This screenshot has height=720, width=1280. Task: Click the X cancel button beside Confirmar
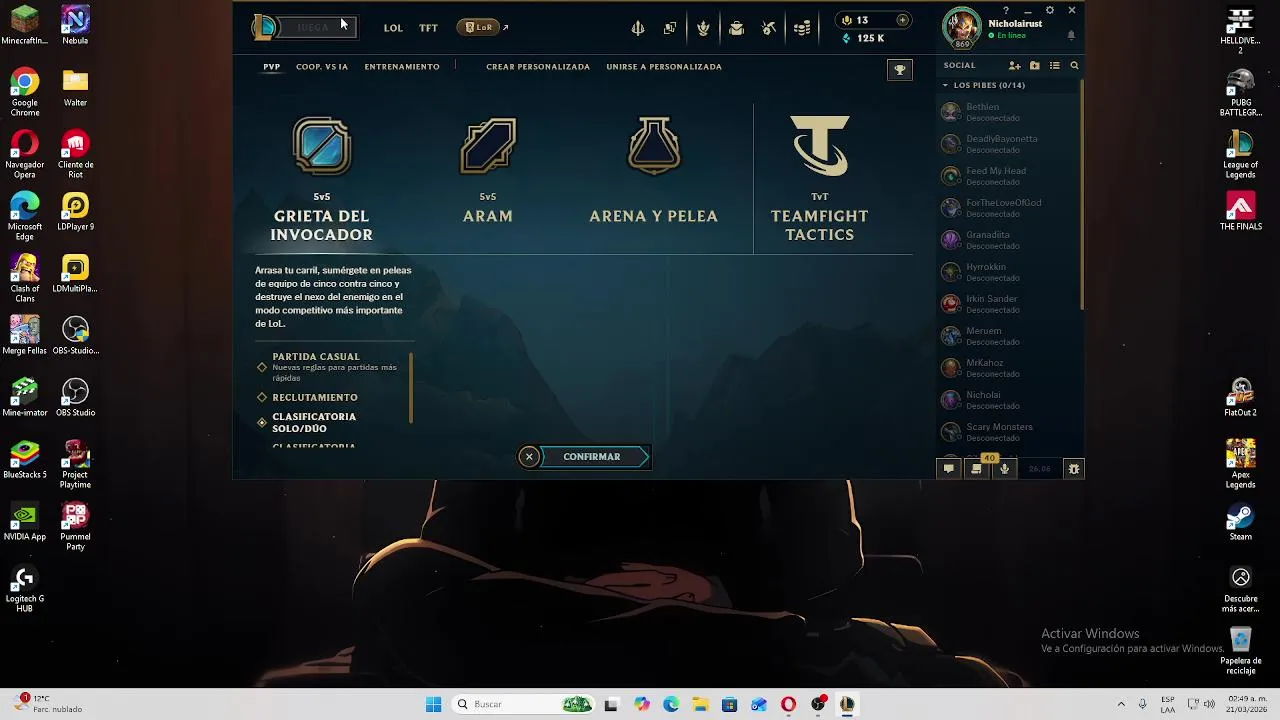[529, 457]
